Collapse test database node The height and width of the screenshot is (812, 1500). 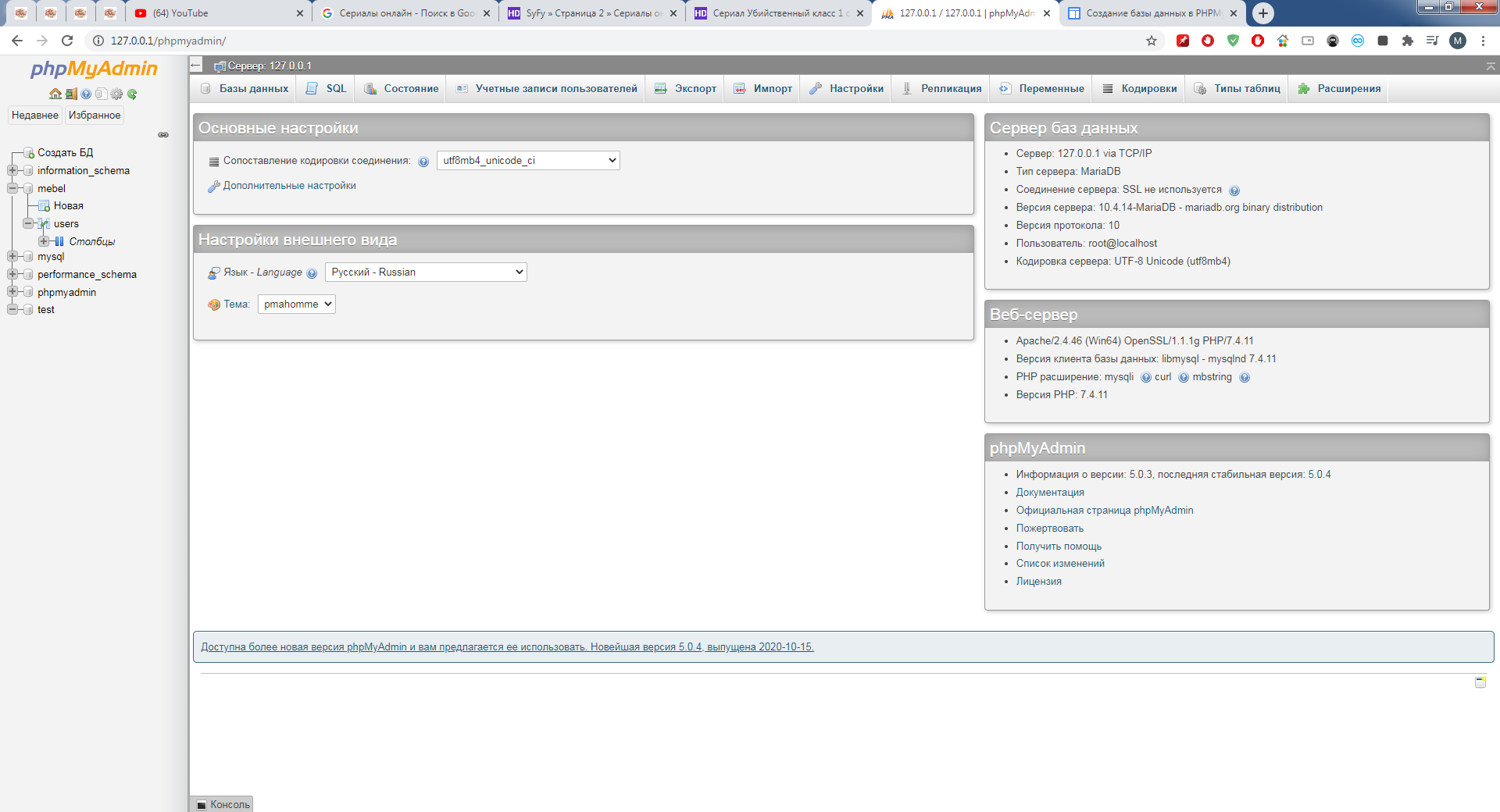click(12, 309)
